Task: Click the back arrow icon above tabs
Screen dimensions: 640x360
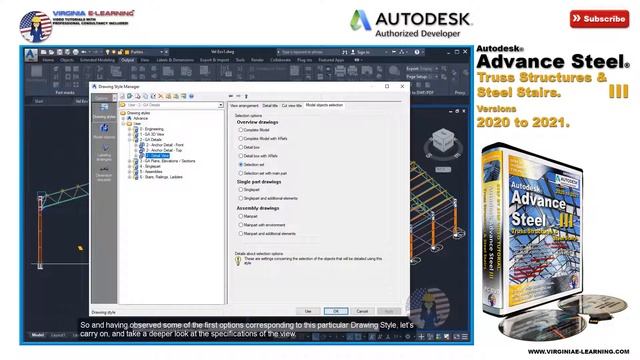Action: click(x=231, y=96)
